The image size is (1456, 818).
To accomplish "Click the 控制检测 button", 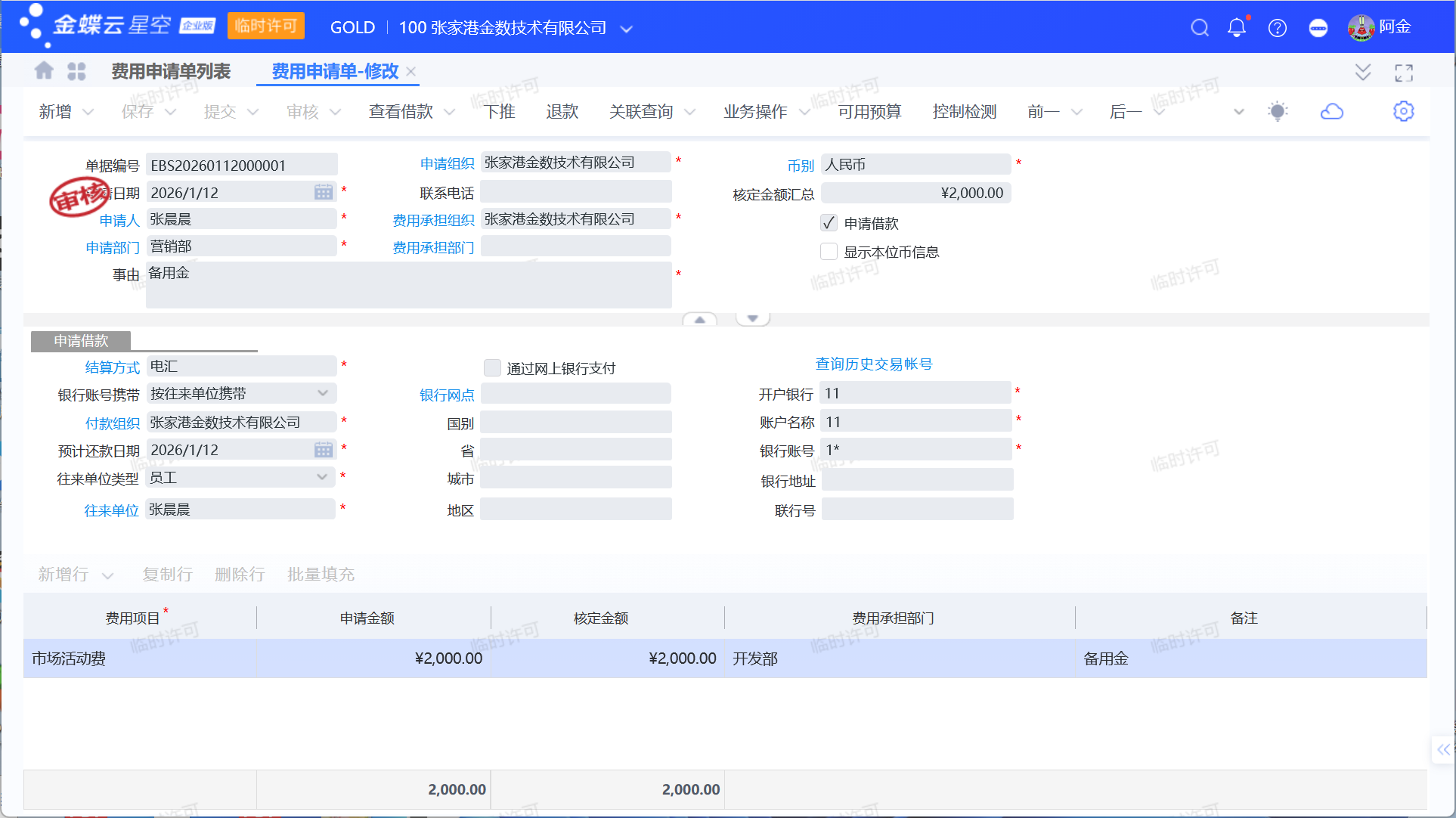I will coord(964,112).
